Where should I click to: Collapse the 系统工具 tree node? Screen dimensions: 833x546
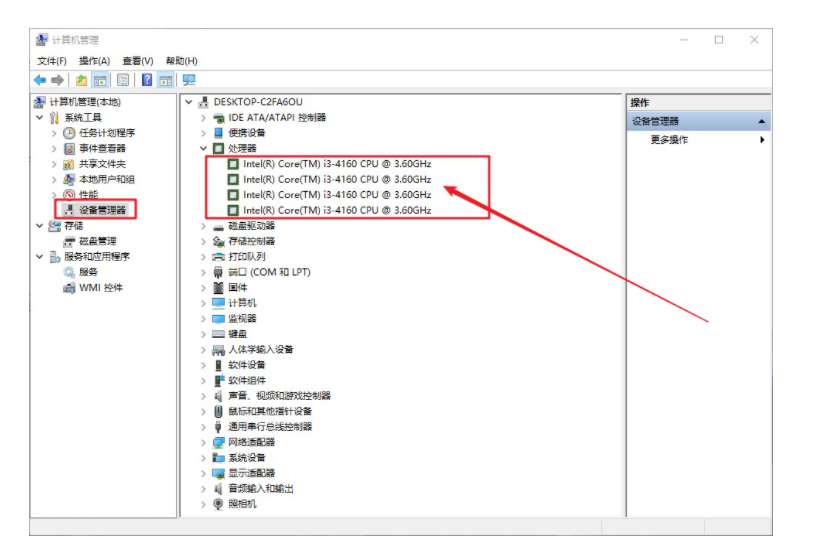pyautogui.click(x=40, y=118)
